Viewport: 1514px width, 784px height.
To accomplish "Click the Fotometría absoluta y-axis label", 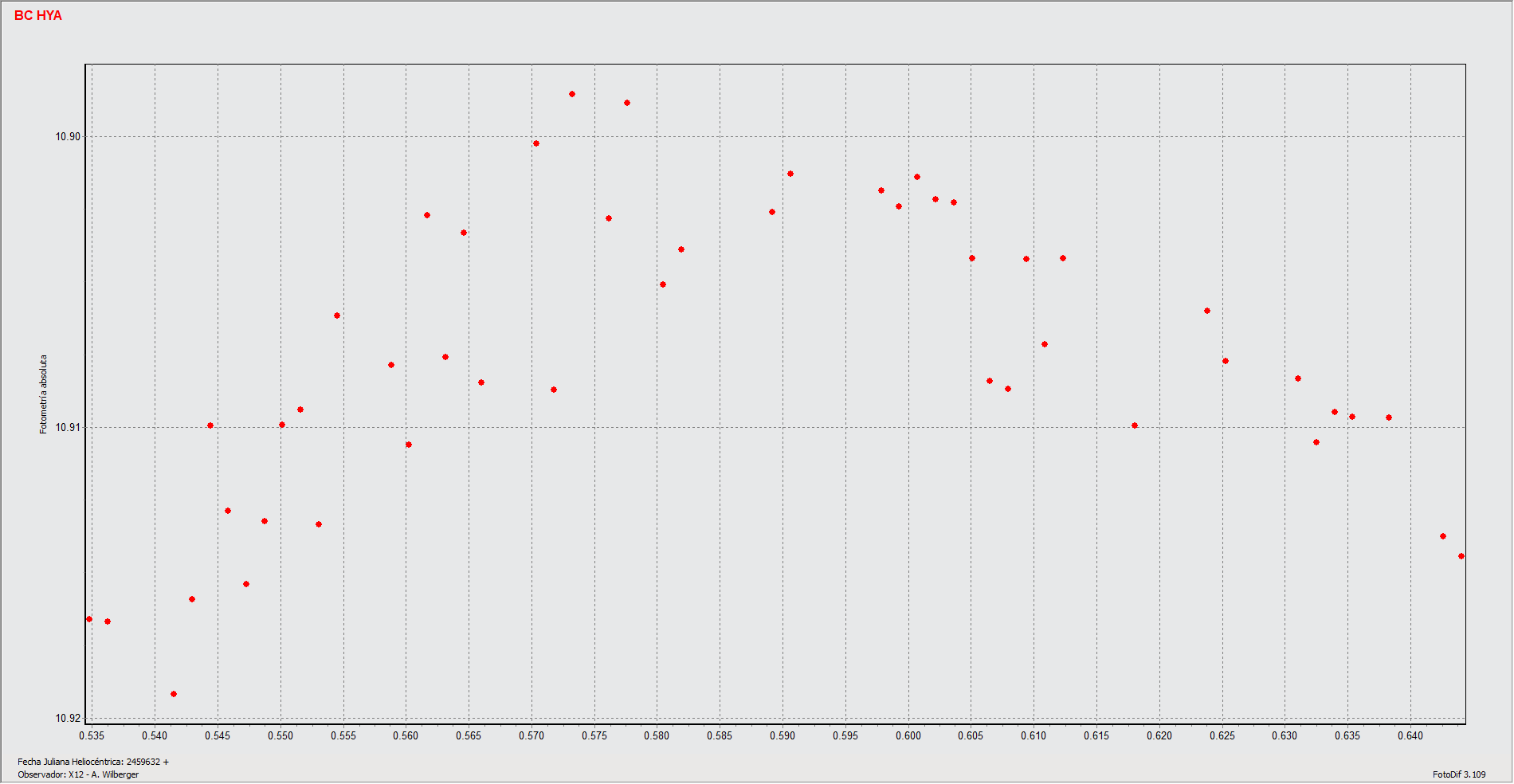I will pos(44,394).
